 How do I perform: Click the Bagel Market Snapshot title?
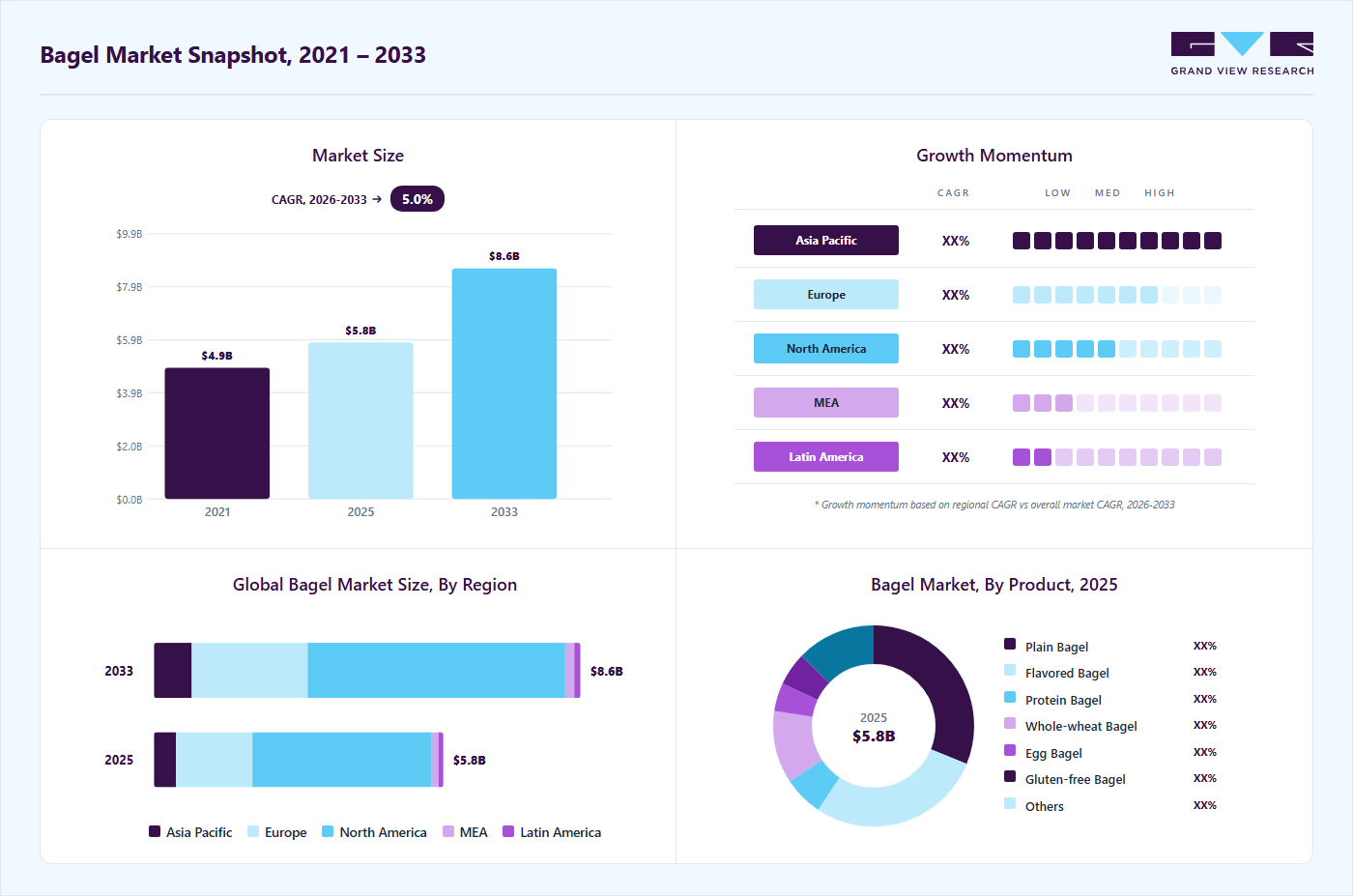pos(233,55)
